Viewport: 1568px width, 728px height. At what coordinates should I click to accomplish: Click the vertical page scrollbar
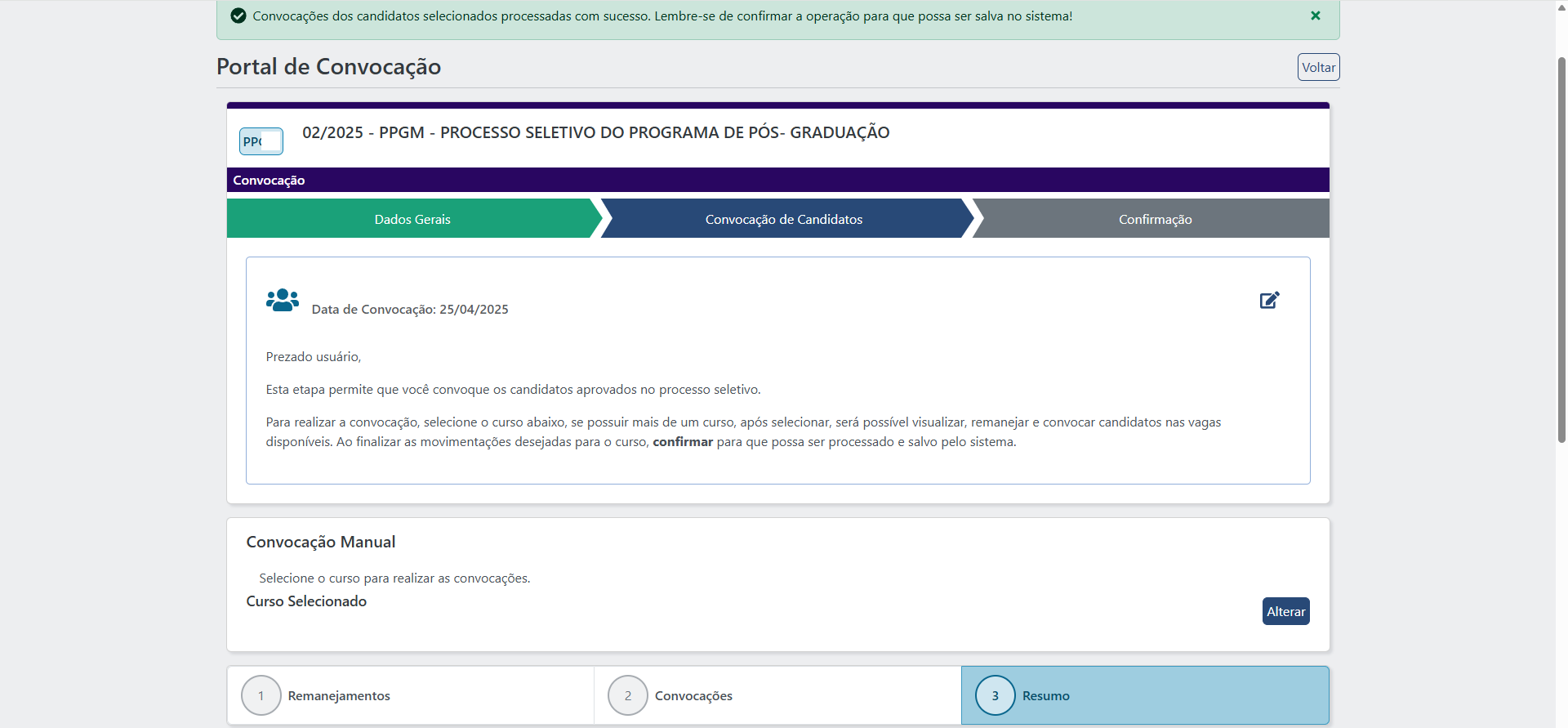[1561, 249]
